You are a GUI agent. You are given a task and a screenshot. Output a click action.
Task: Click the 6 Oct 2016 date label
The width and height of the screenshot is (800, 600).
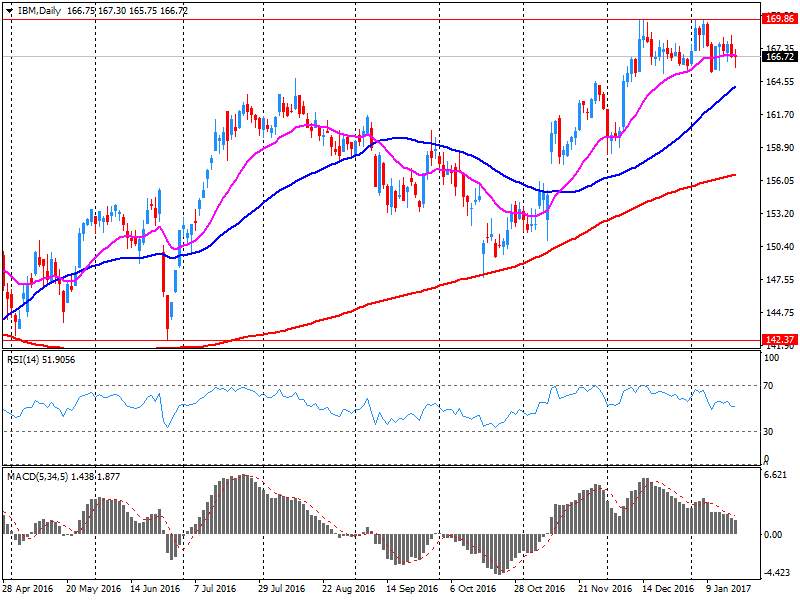[473, 589]
